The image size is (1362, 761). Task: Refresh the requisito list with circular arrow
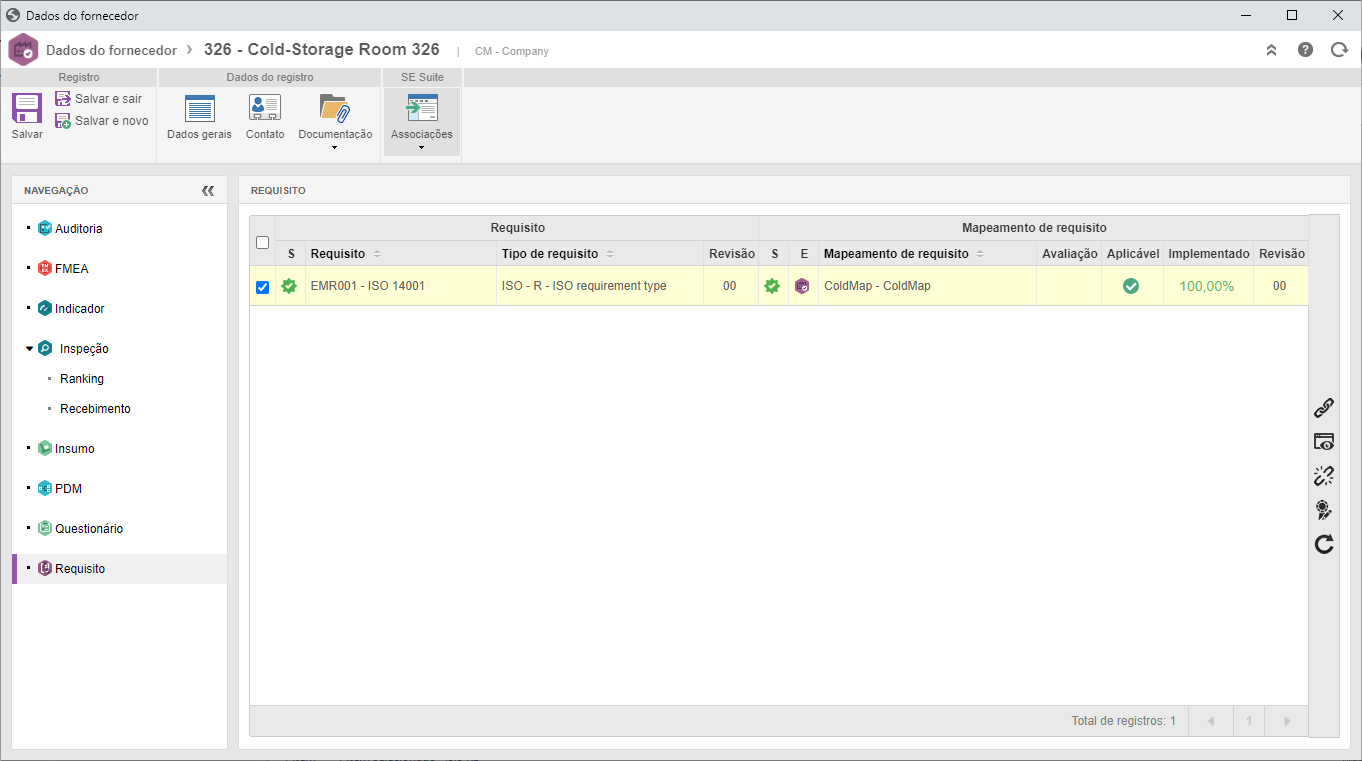pos(1324,544)
